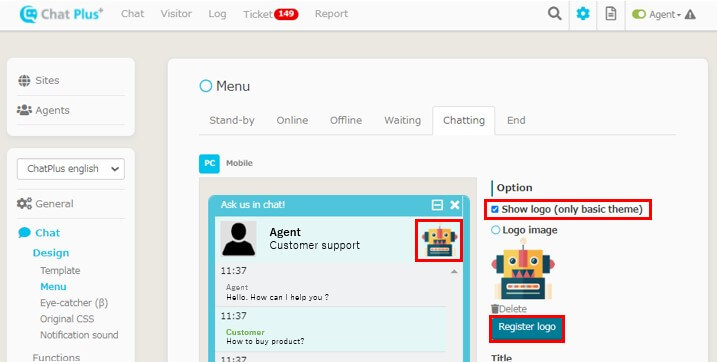The height and width of the screenshot is (362, 717).
Task: Select the Mobile preview mode
Action: (239, 163)
